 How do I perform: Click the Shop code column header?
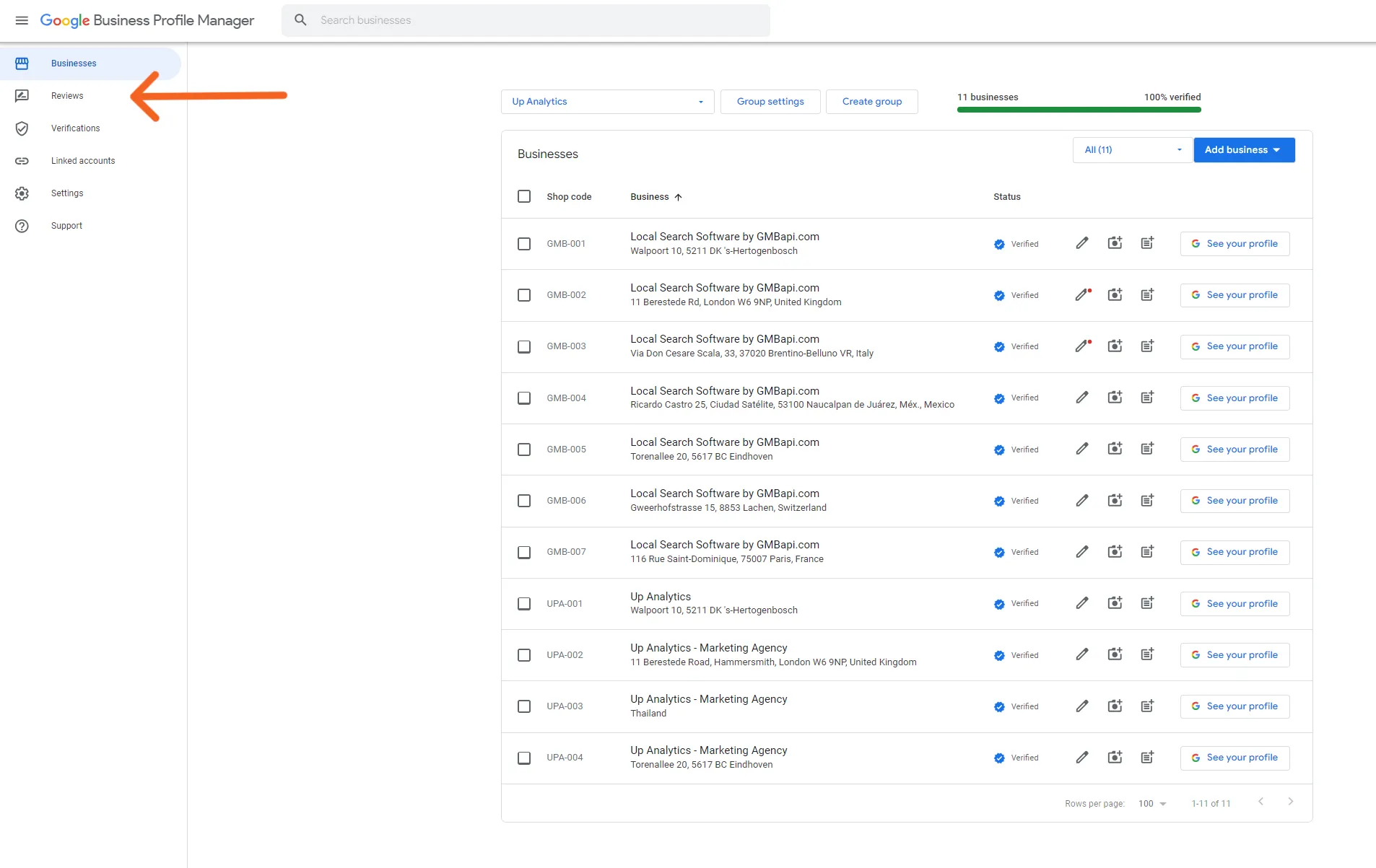coord(569,197)
